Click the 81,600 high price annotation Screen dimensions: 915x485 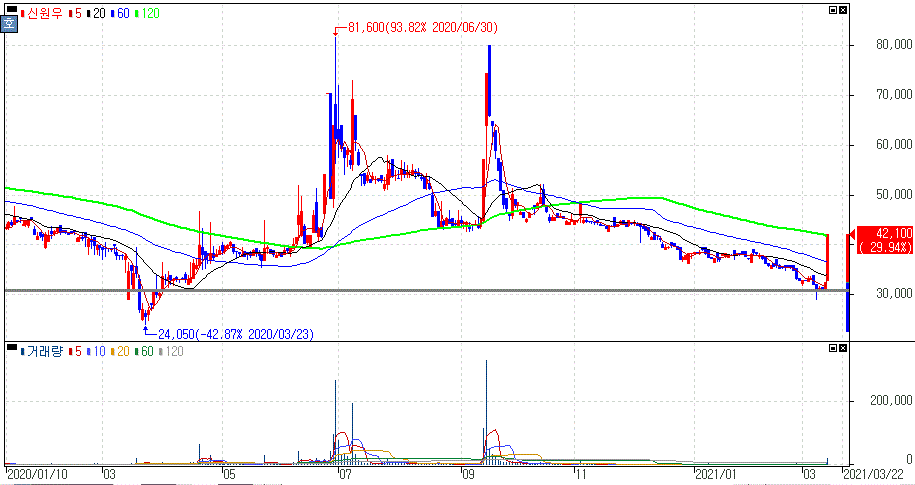click(422, 27)
